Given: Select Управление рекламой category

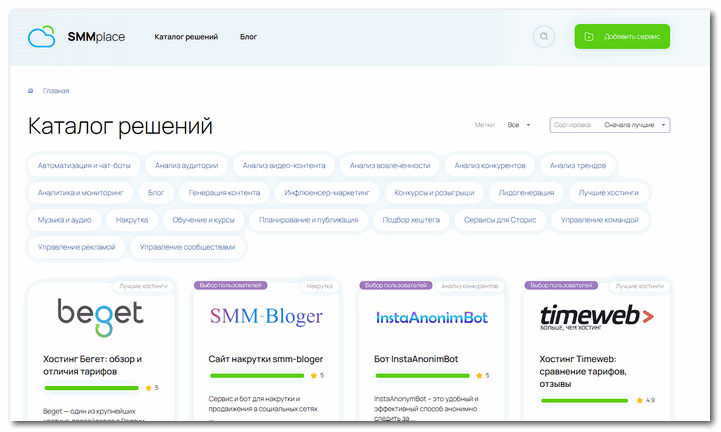Looking at the screenshot, I should [x=76, y=247].
